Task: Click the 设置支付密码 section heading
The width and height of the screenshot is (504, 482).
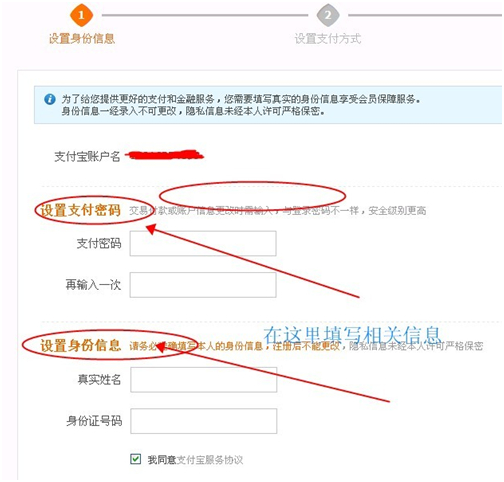Action: (80, 210)
